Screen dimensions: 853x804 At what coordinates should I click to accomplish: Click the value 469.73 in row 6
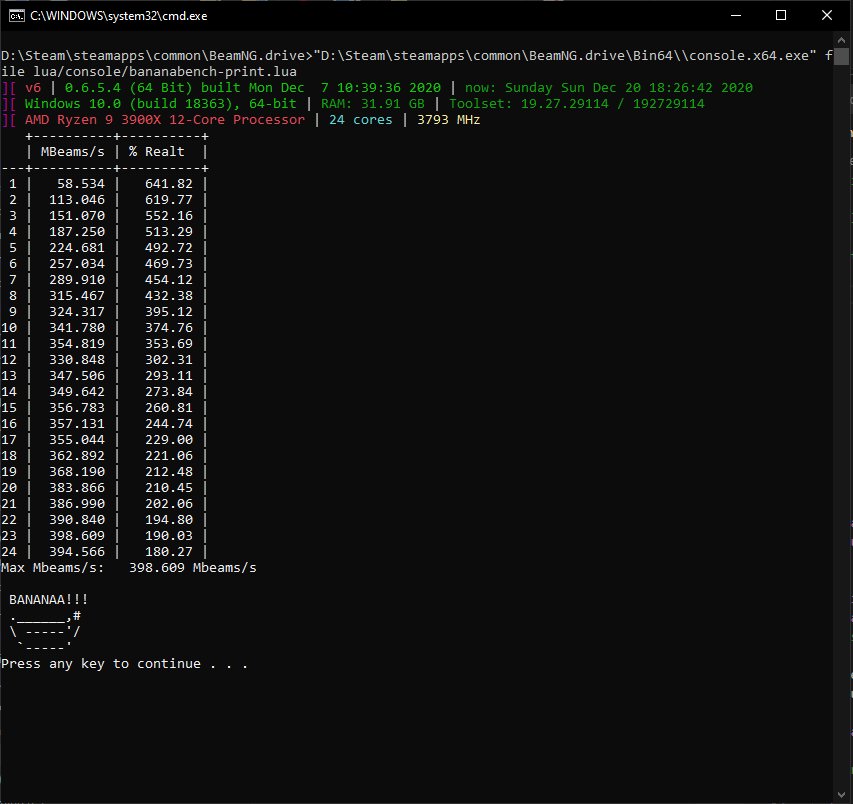click(x=169, y=264)
